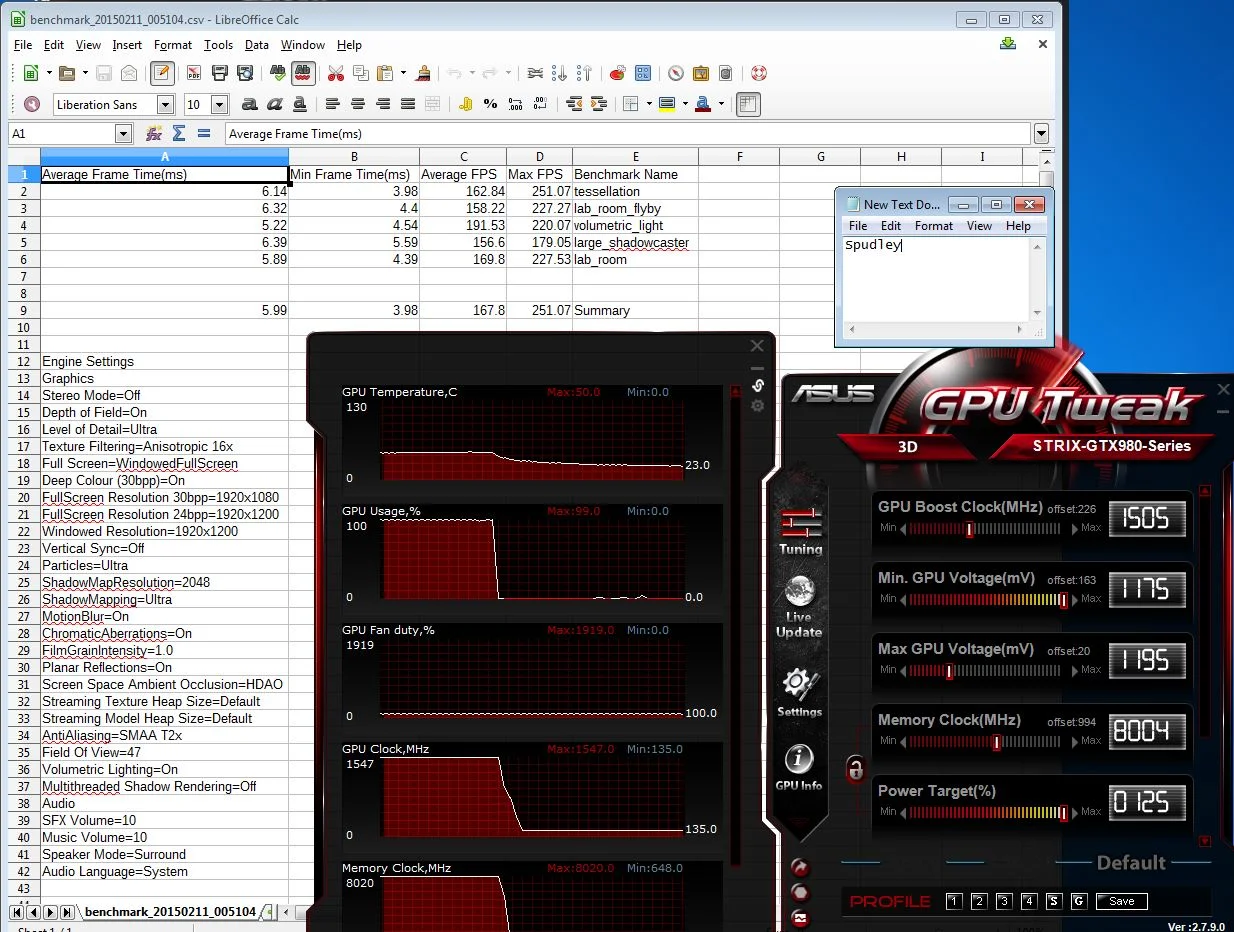
Task: Insert a chart from the Calc toolbar
Action: tap(617, 73)
